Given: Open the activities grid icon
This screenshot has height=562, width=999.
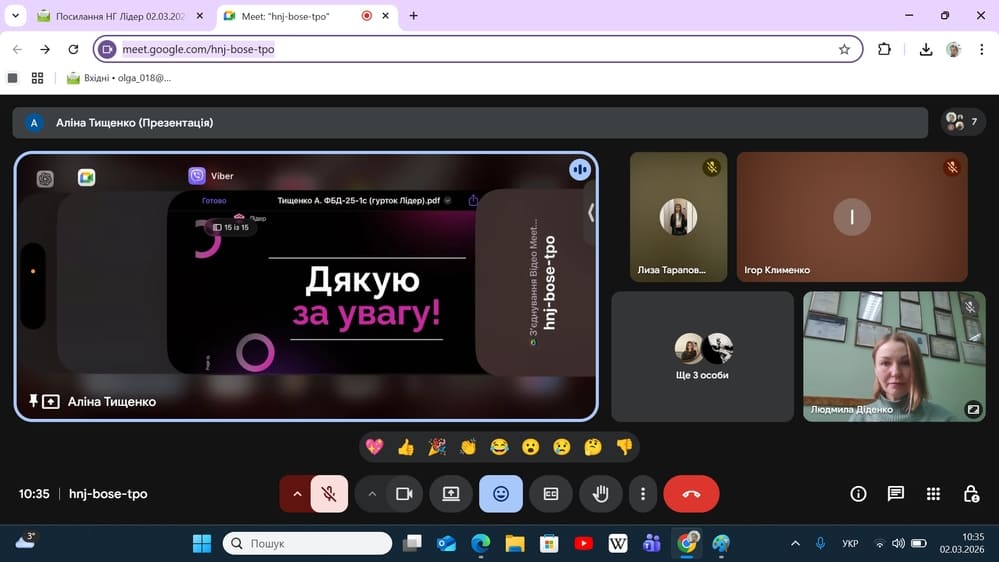Looking at the screenshot, I should pos(933,494).
